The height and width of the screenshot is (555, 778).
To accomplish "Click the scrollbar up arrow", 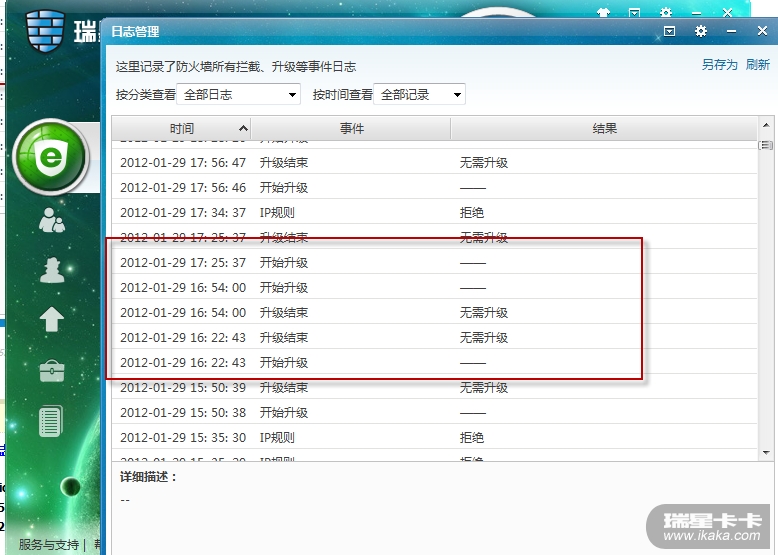I will click(766, 125).
